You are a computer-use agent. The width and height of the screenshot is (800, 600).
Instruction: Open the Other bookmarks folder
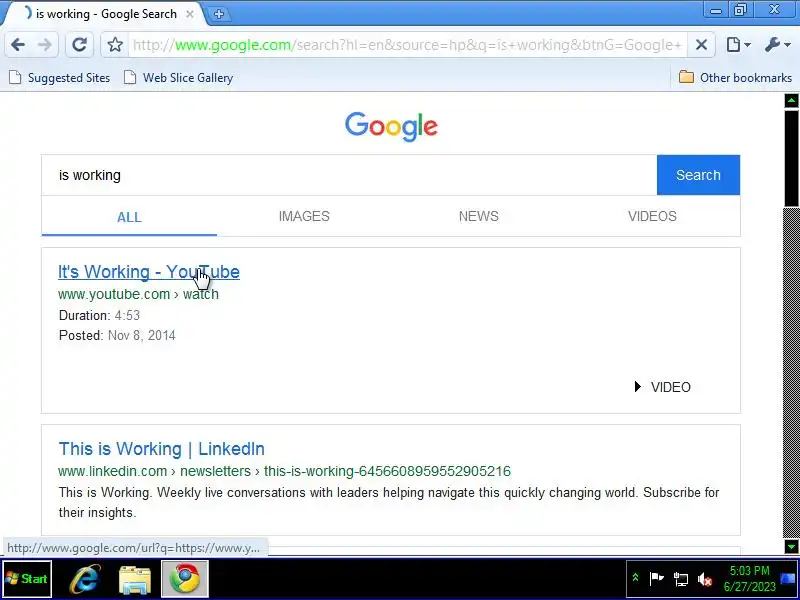point(735,78)
